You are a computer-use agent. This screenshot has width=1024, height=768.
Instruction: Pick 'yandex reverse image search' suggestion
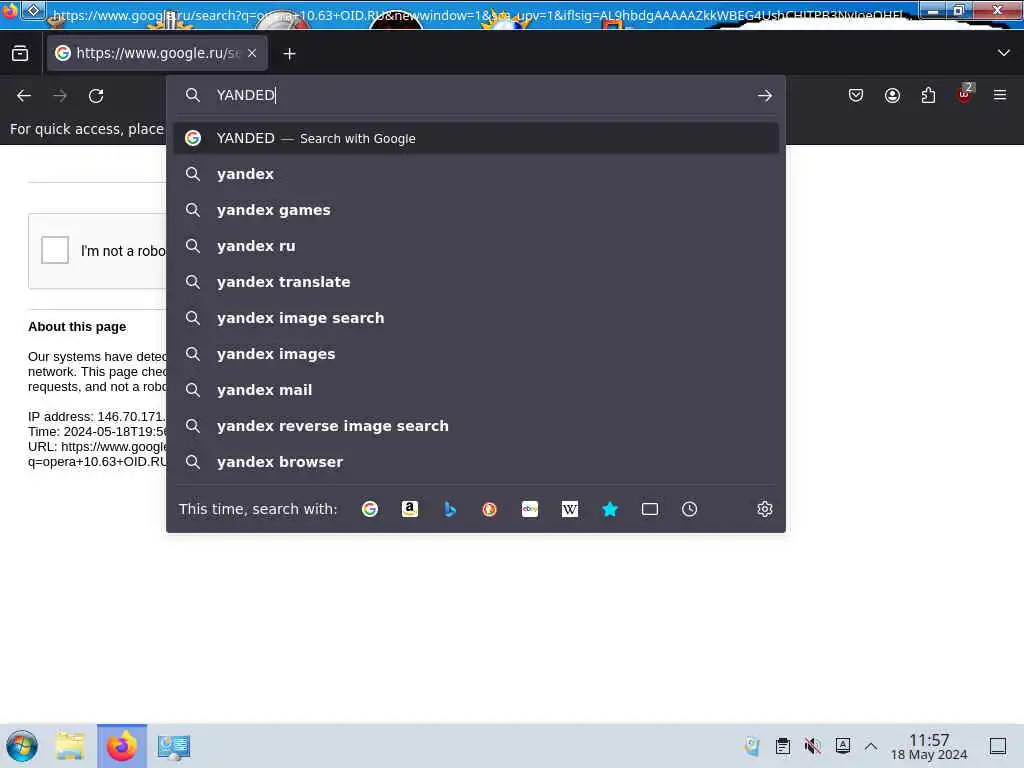point(476,426)
